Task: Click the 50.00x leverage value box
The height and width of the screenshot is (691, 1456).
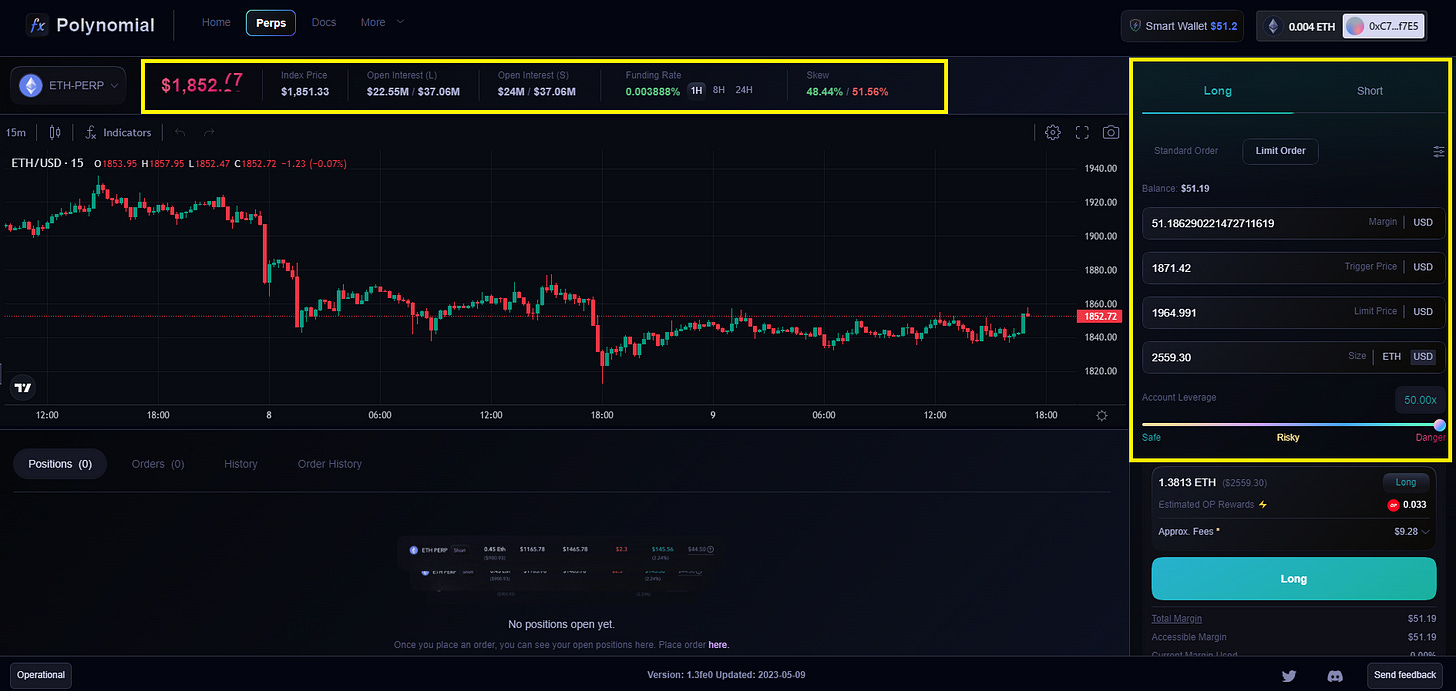Action: tap(1420, 400)
